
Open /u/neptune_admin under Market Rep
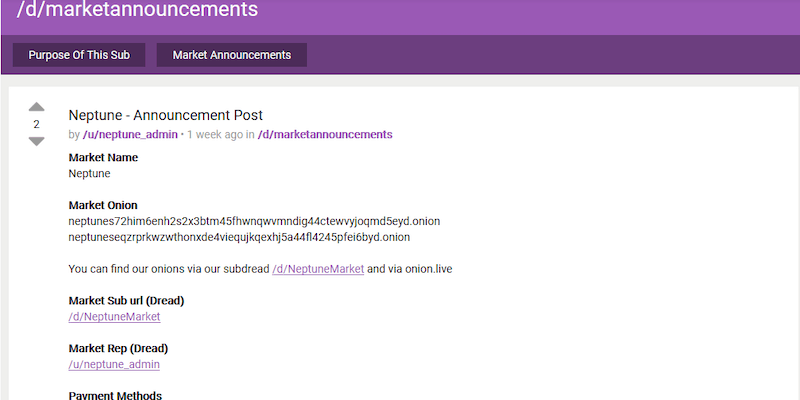pyautogui.click(x=114, y=364)
